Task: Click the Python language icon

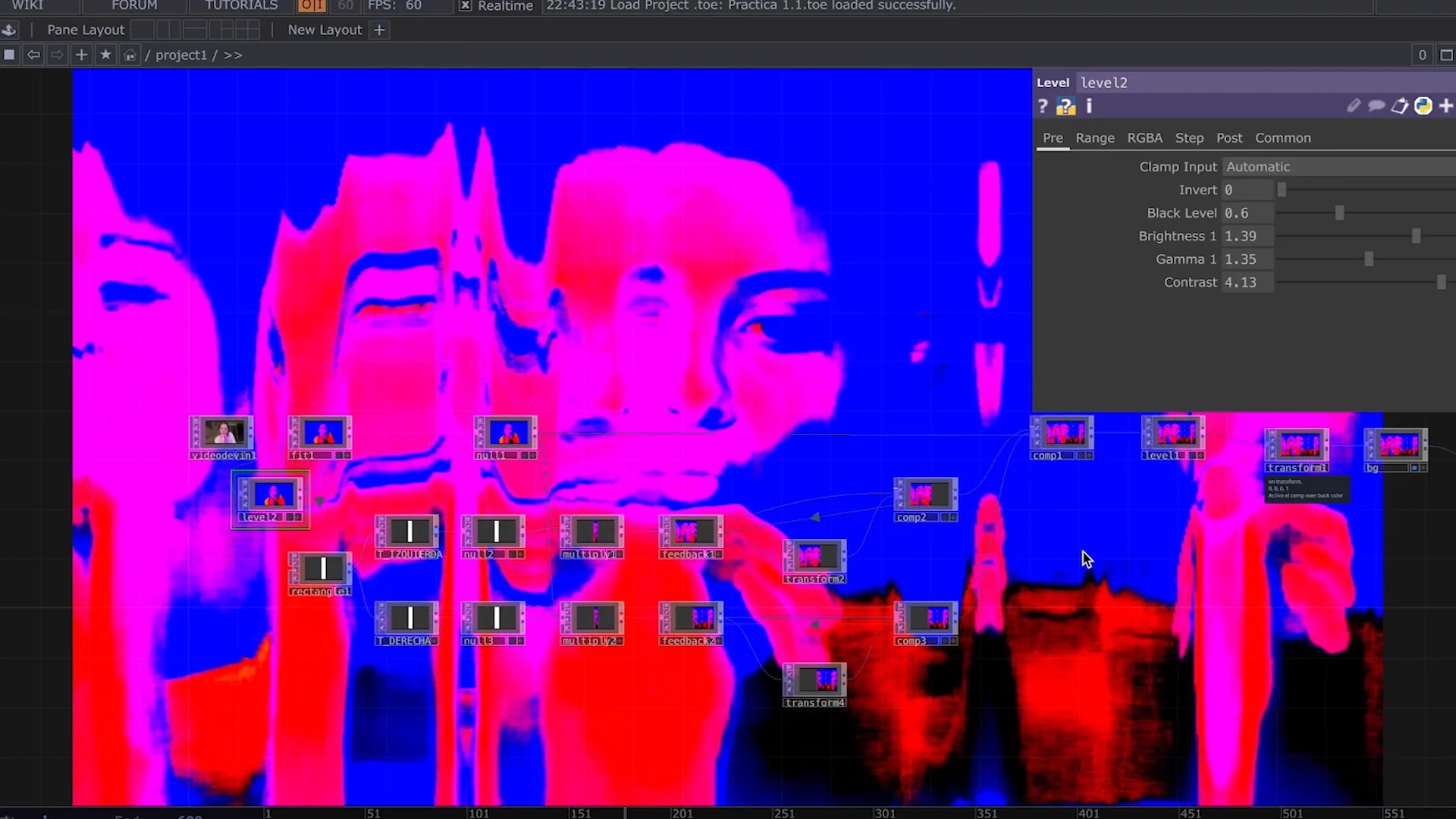Action: (x=1423, y=106)
